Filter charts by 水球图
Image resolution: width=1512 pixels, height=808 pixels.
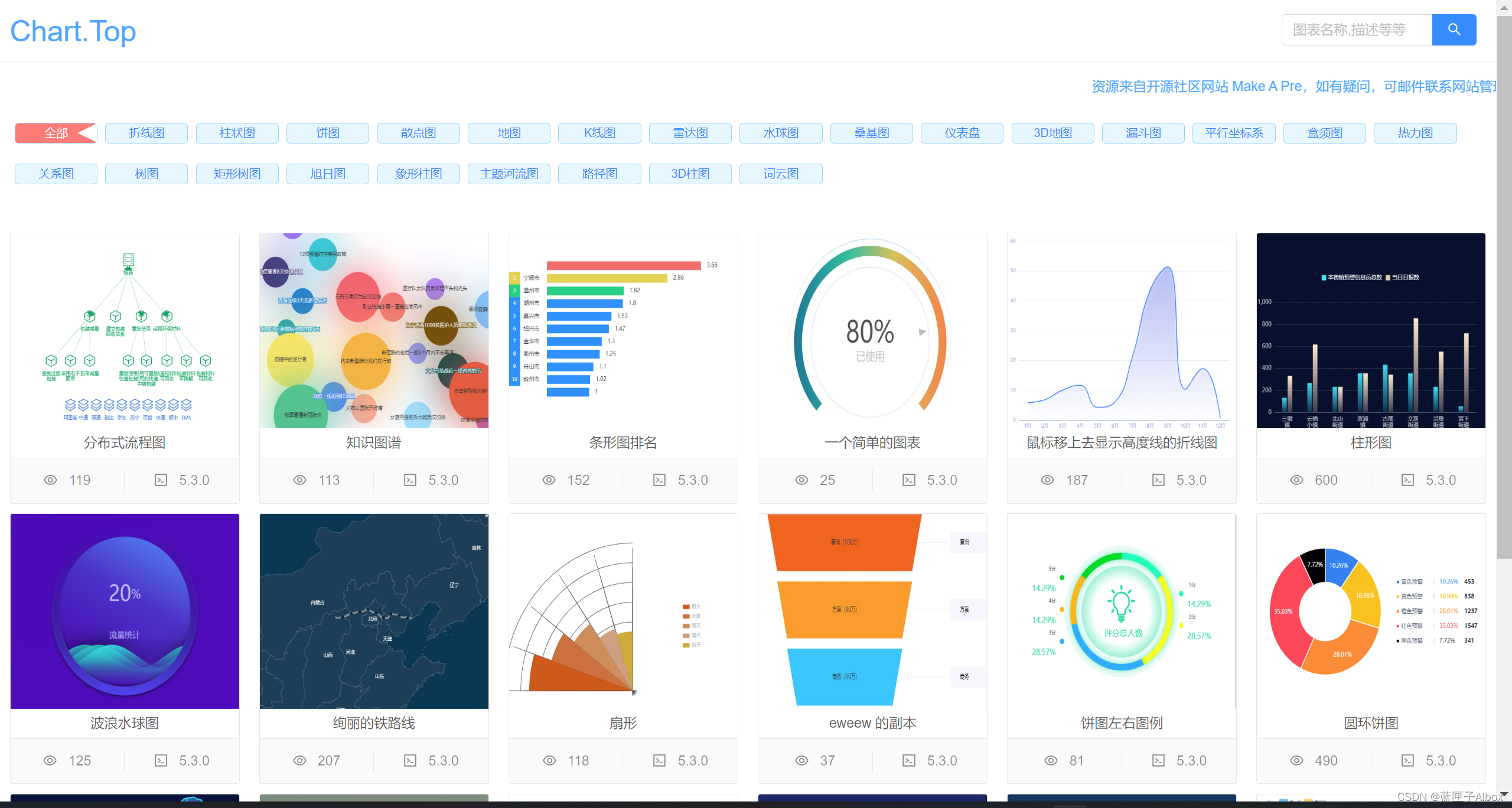[x=781, y=133]
